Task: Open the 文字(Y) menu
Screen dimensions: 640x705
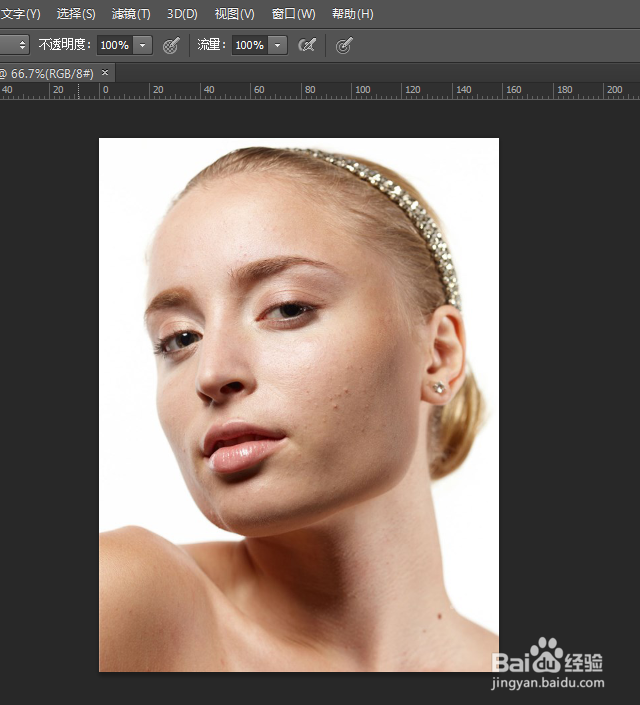Action: (x=21, y=14)
